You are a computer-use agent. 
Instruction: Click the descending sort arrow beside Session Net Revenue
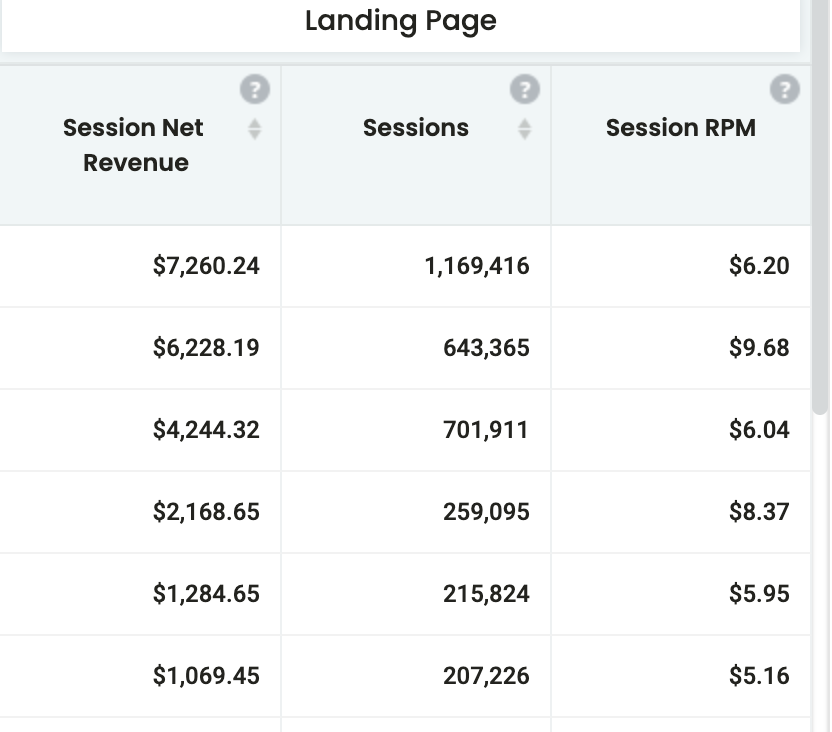257,133
